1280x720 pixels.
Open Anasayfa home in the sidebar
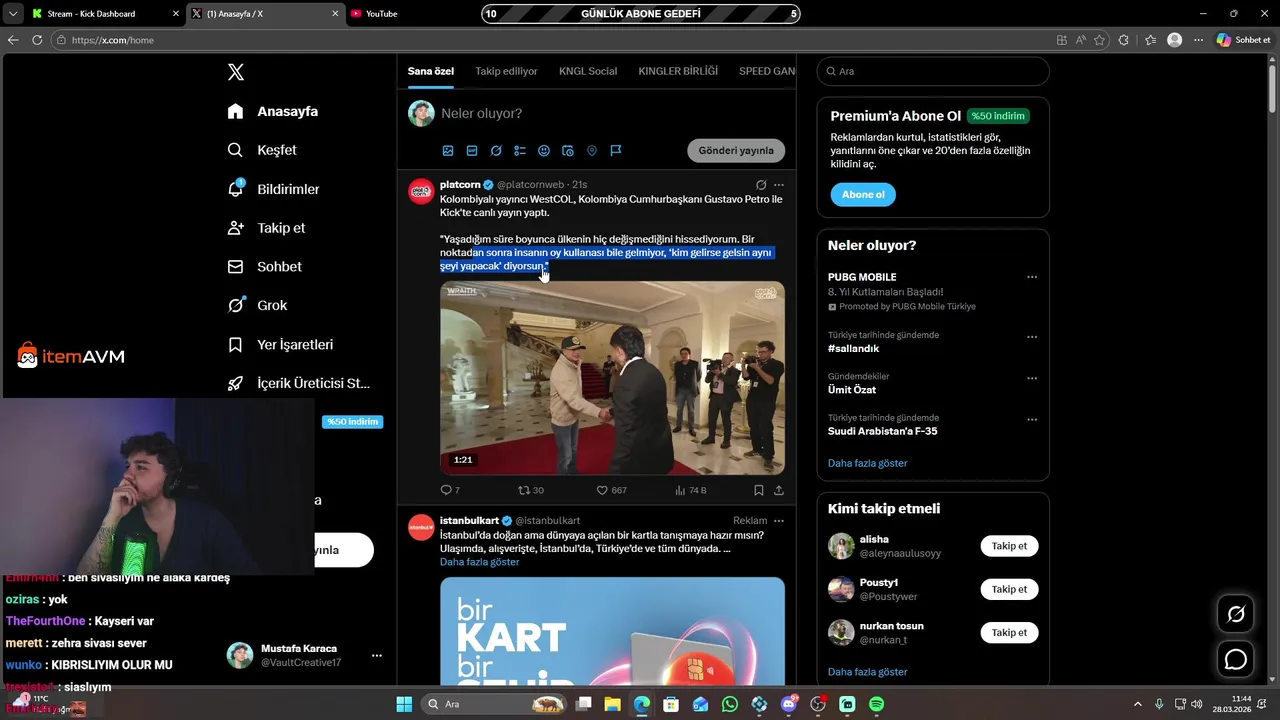273,111
